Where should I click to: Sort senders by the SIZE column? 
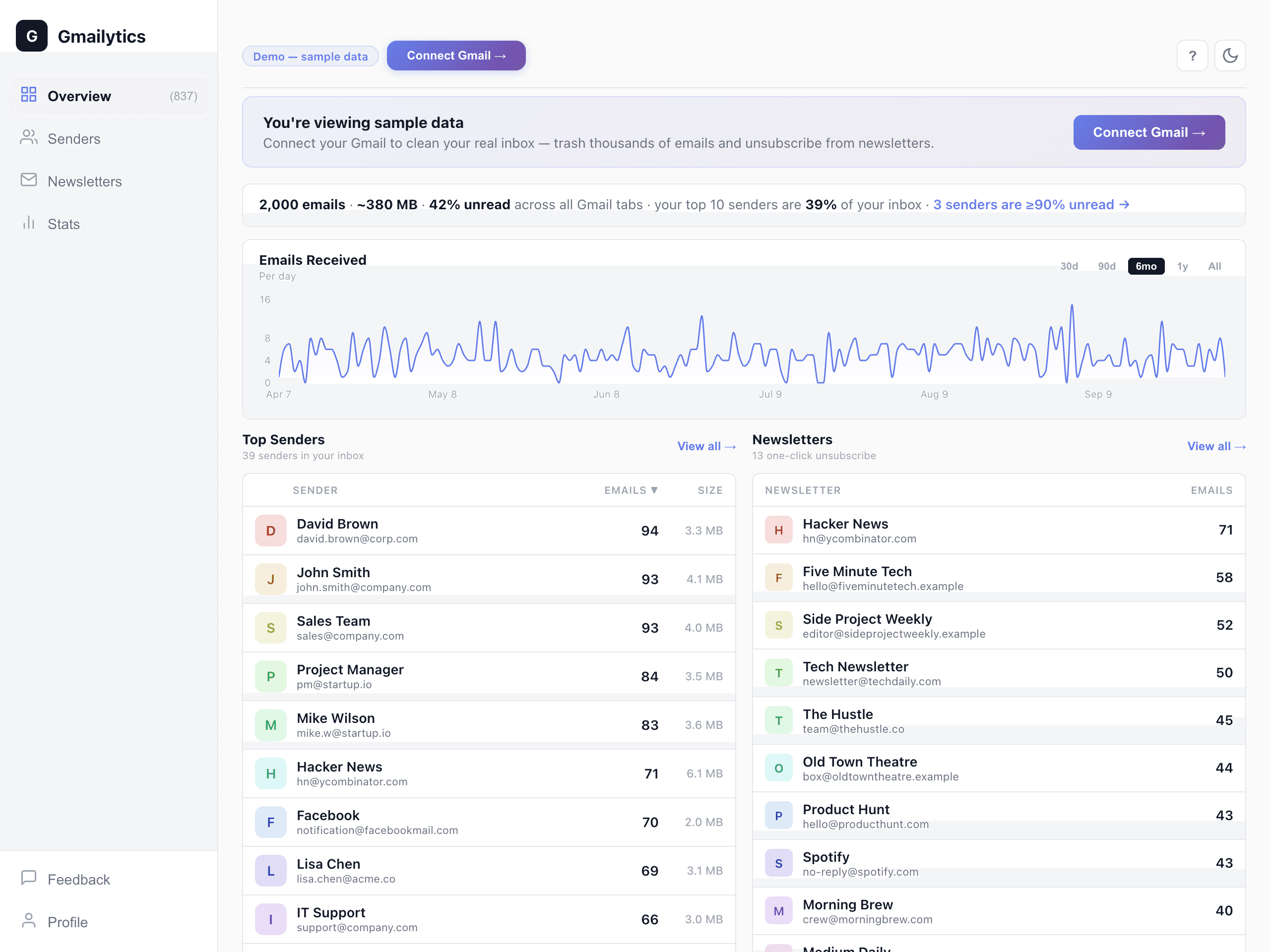point(710,490)
